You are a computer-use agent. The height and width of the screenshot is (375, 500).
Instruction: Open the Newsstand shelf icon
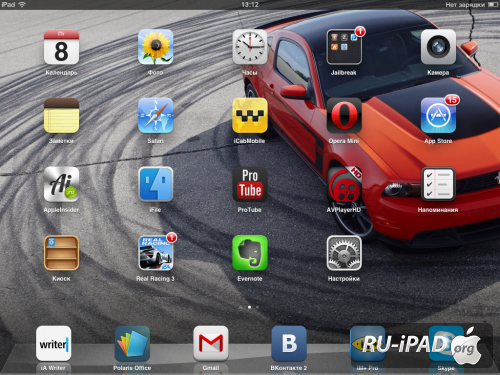tap(61, 253)
